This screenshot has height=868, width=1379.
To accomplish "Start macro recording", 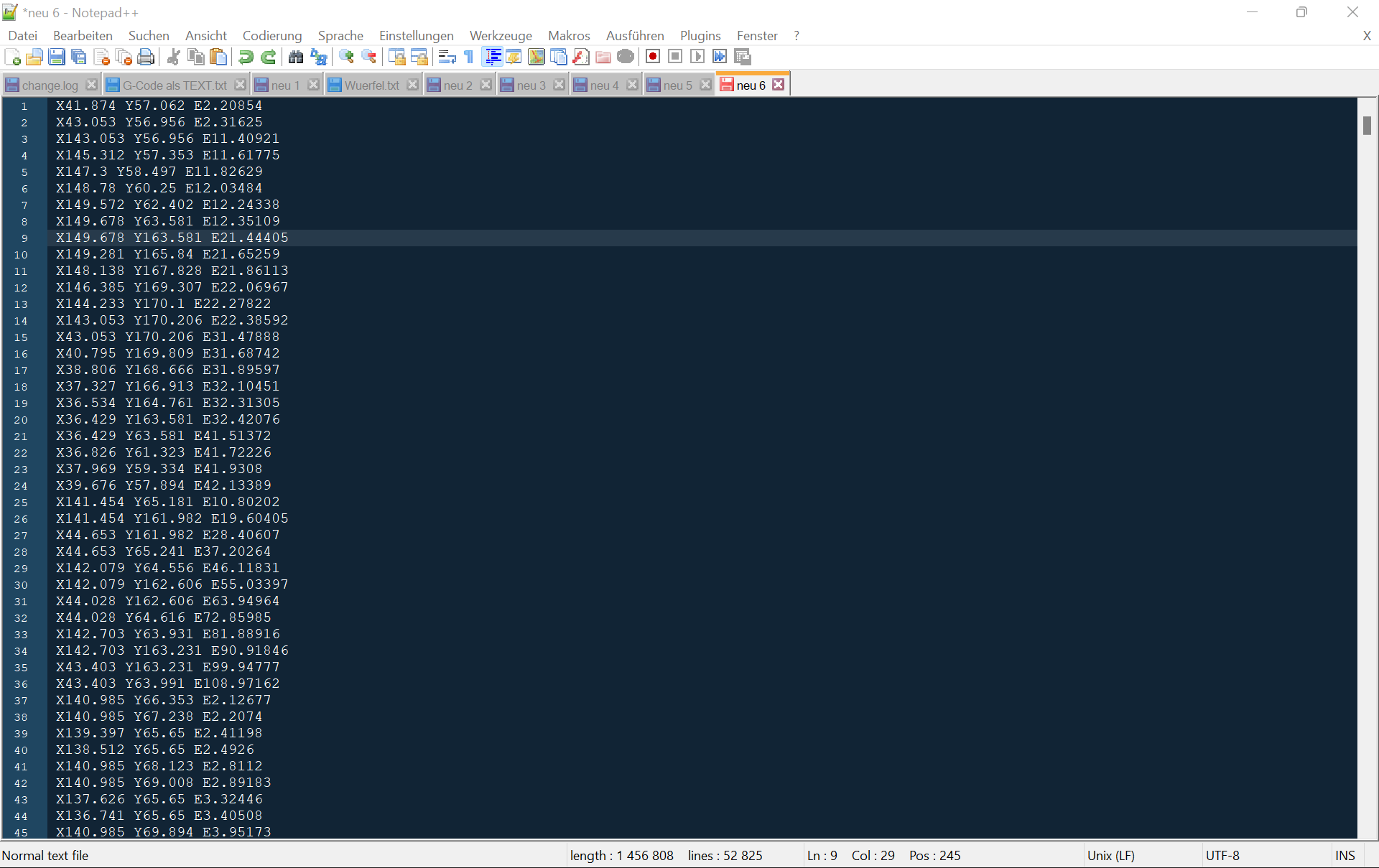I will [x=653, y=57].
